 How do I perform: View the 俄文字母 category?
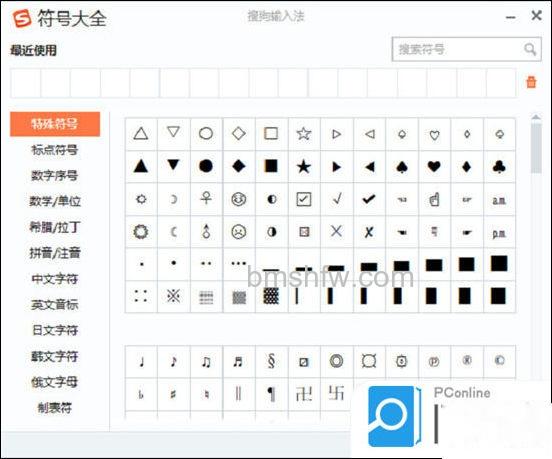(x=55, y=382)
